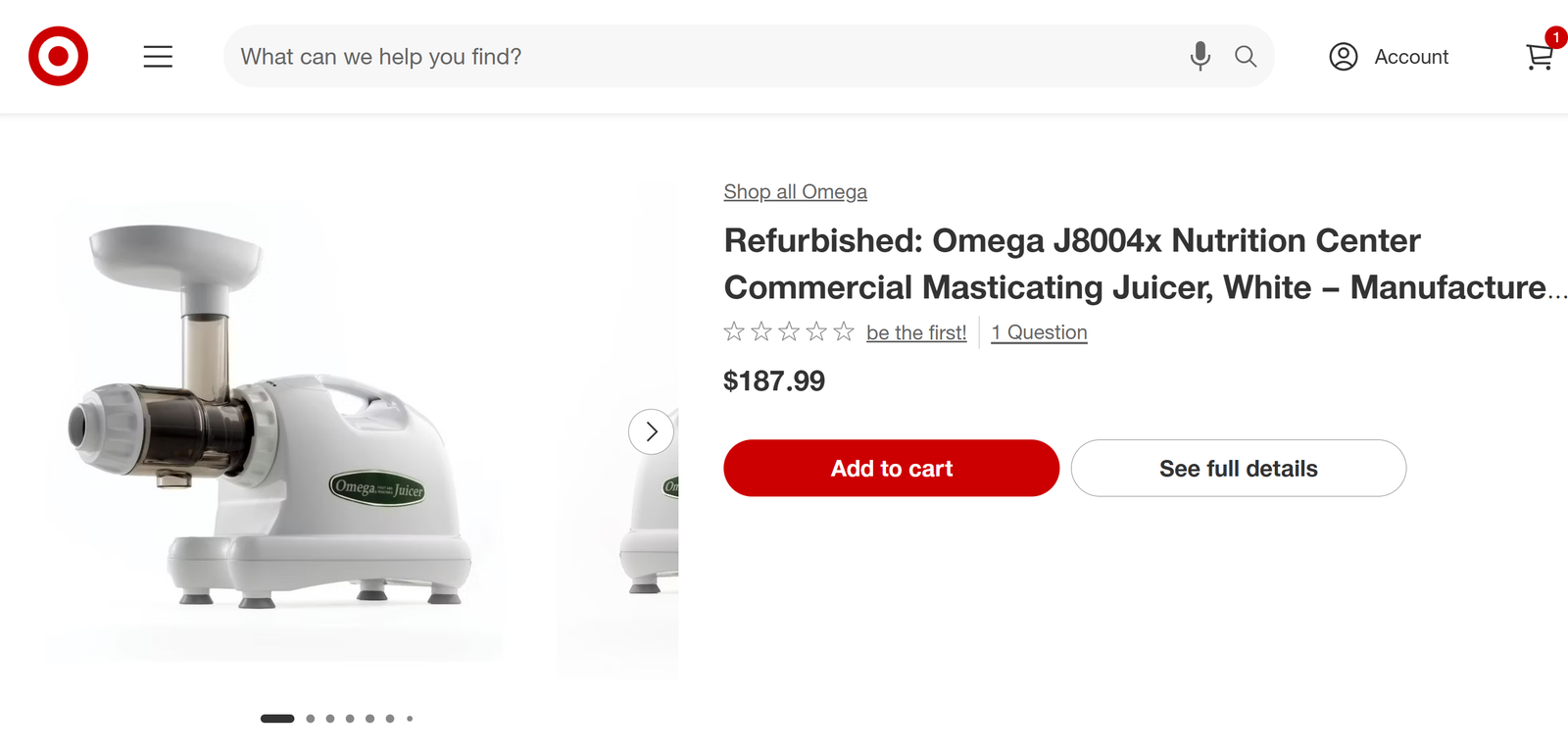This screenshot has height=755, width=1568.
Task: Click See full details button
Action: pyautogui.click(x=1238, y=469)
